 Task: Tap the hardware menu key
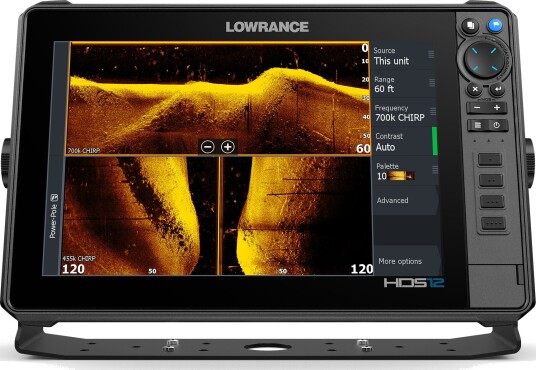[x=478, y=125]
